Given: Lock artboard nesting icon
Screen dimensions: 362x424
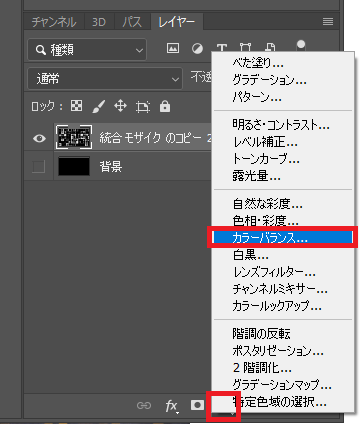Looking at the screenshot, I should pos(143,107).
